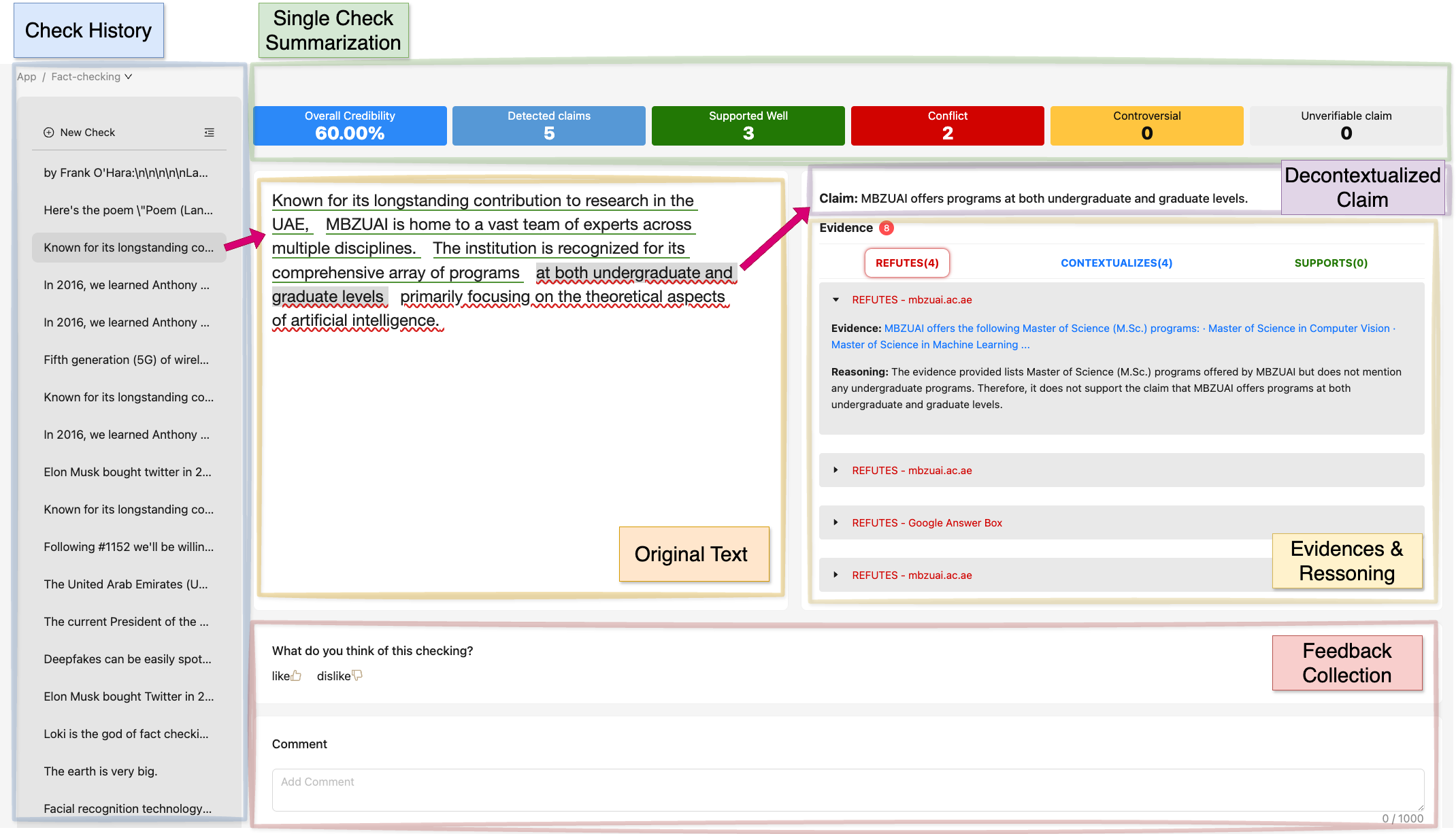Click the New Check plus icon

tap(49, 133)
